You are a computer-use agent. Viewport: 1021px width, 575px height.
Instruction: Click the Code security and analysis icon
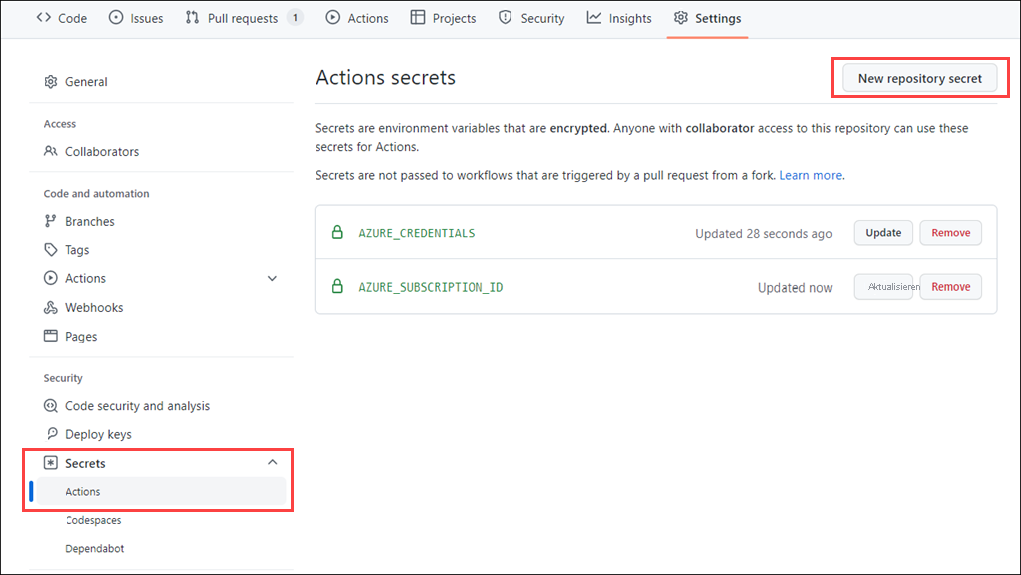pyautogui.click(x=51, y=406)
